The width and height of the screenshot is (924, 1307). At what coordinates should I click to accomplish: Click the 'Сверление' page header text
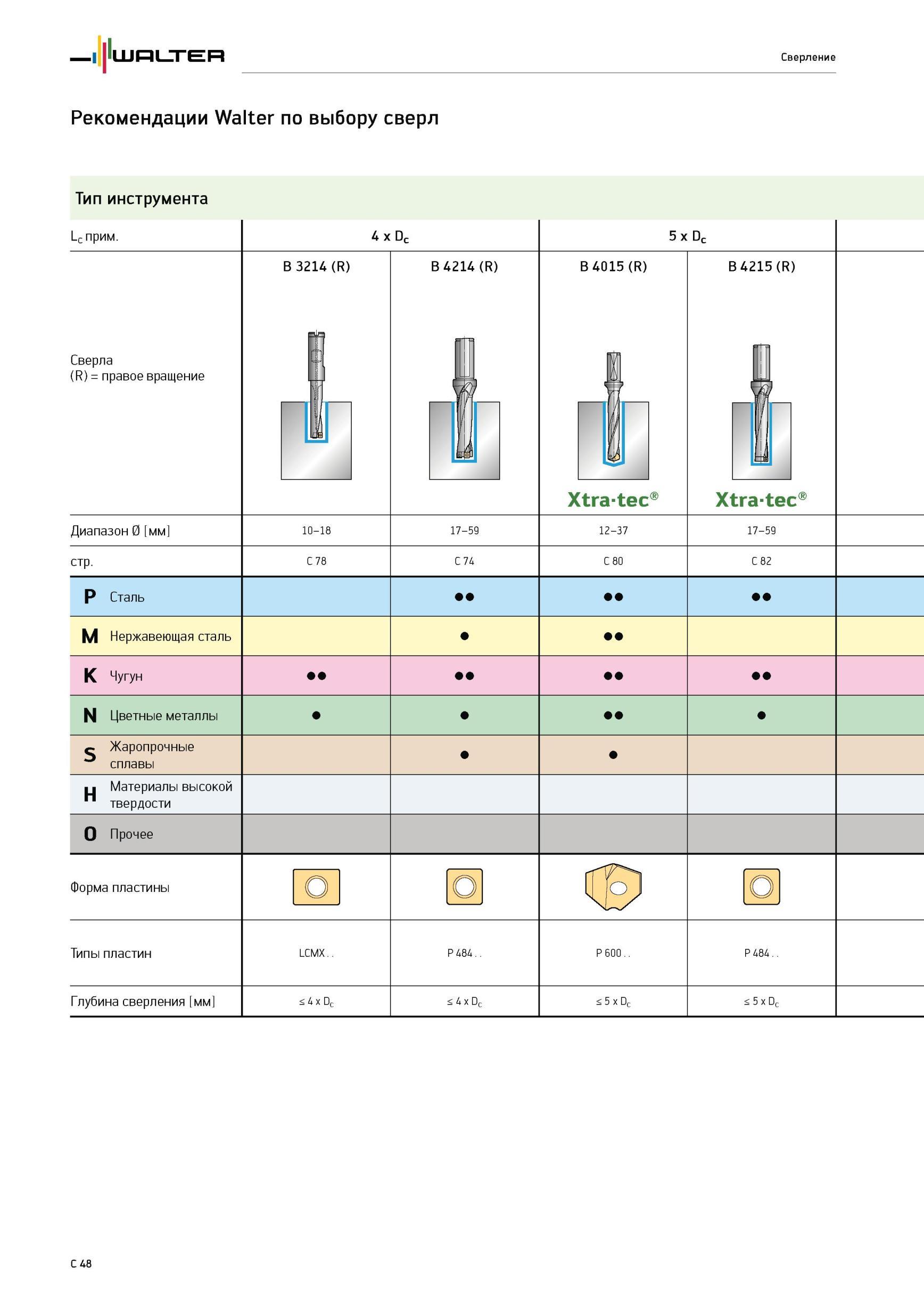click(x=808, y=57)
